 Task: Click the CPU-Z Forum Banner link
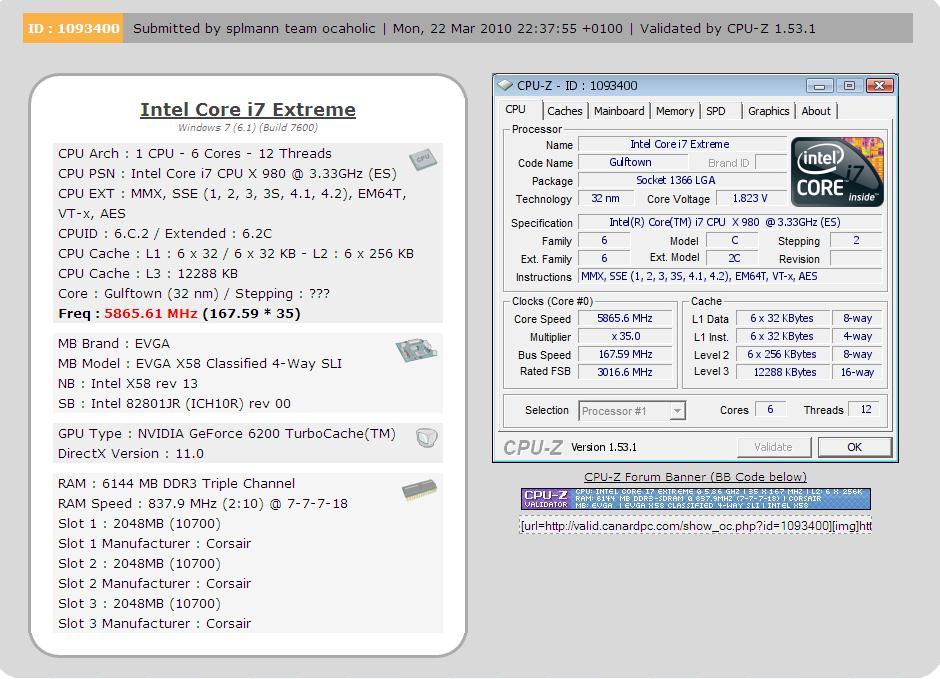(695, 477)
